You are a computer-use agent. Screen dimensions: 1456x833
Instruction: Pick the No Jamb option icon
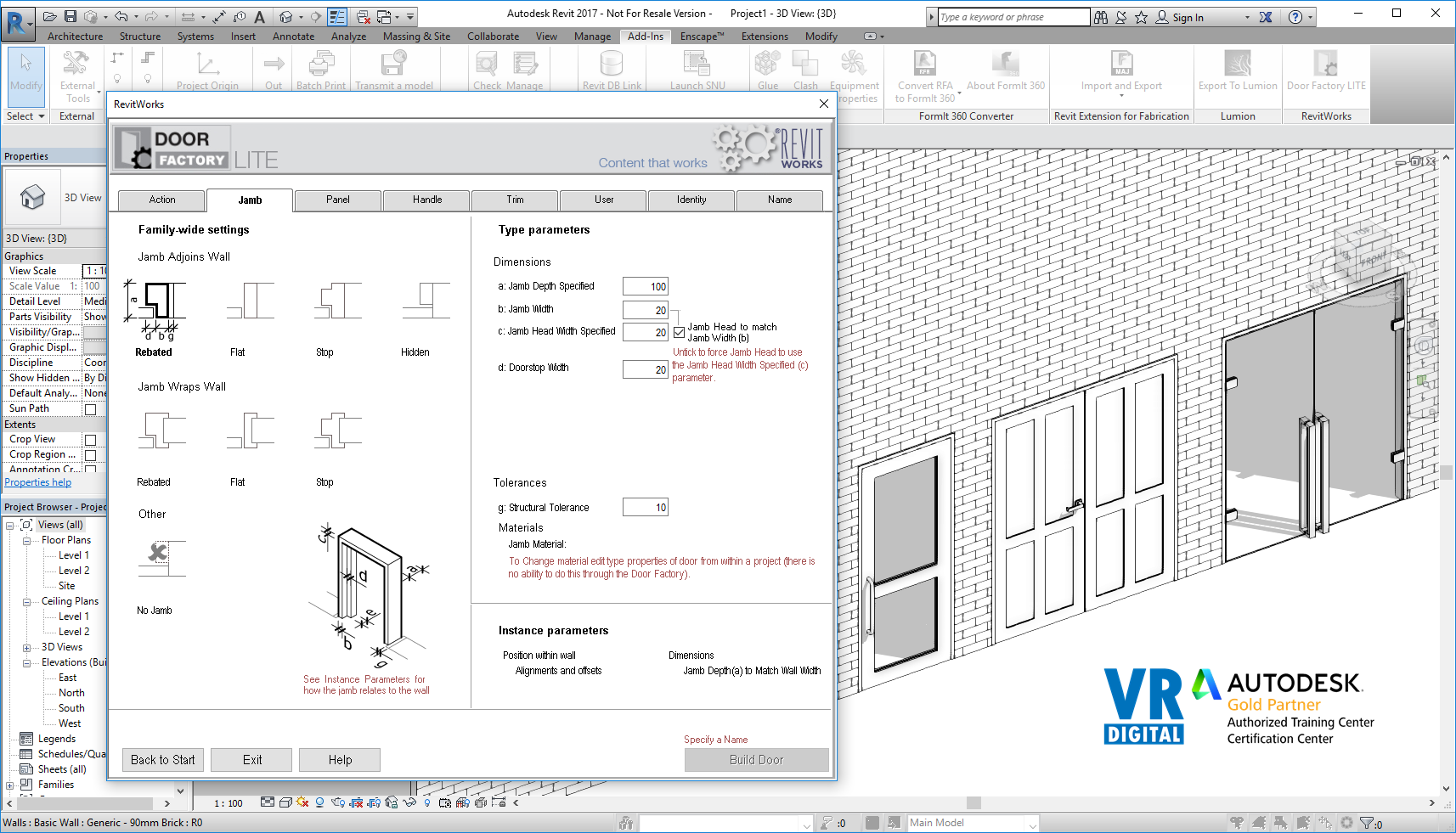(161, 559)
